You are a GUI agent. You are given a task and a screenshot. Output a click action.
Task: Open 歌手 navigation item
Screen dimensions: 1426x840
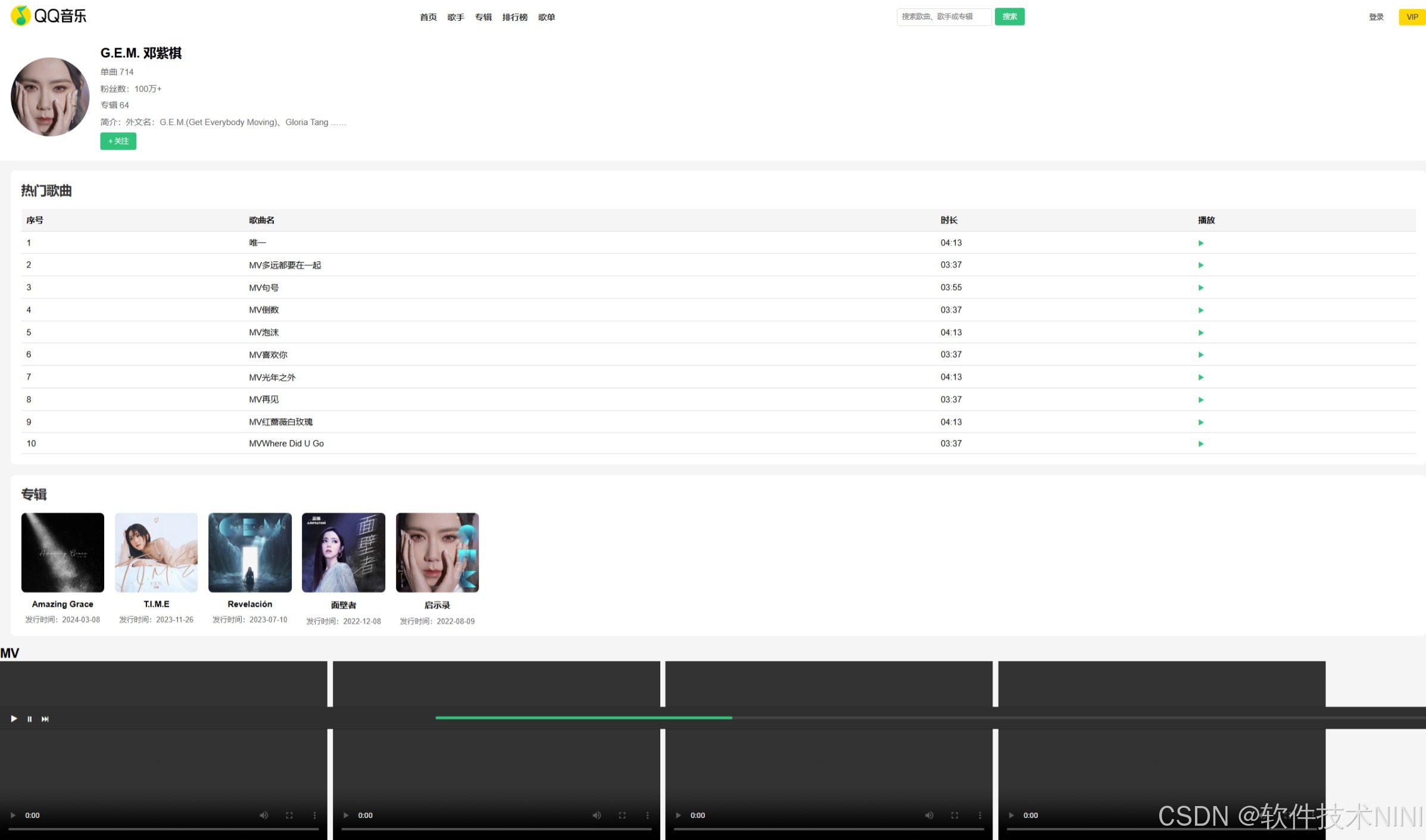(x=455, y=17)
